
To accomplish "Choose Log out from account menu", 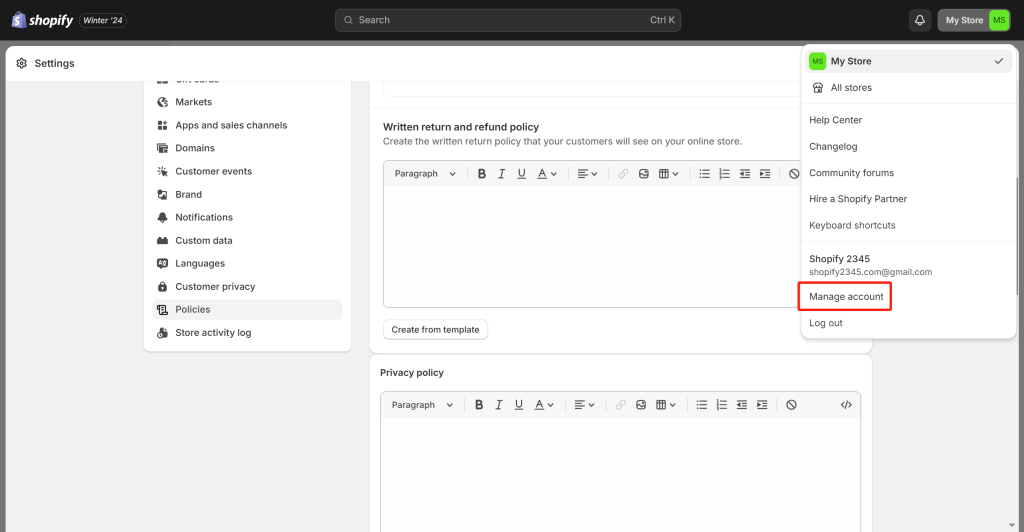I will point(825,323).
